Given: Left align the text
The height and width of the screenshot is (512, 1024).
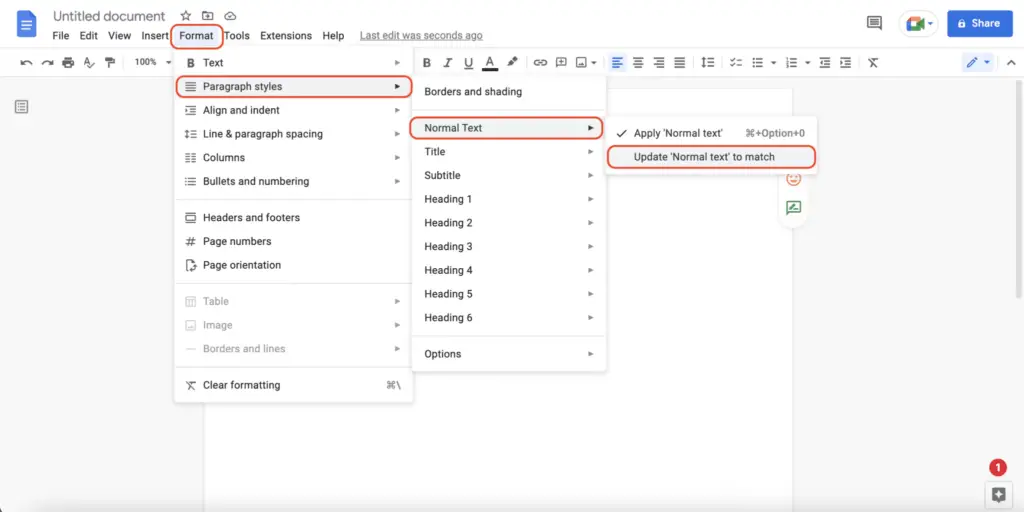Looking at the screenshot, I should (617, 63).
